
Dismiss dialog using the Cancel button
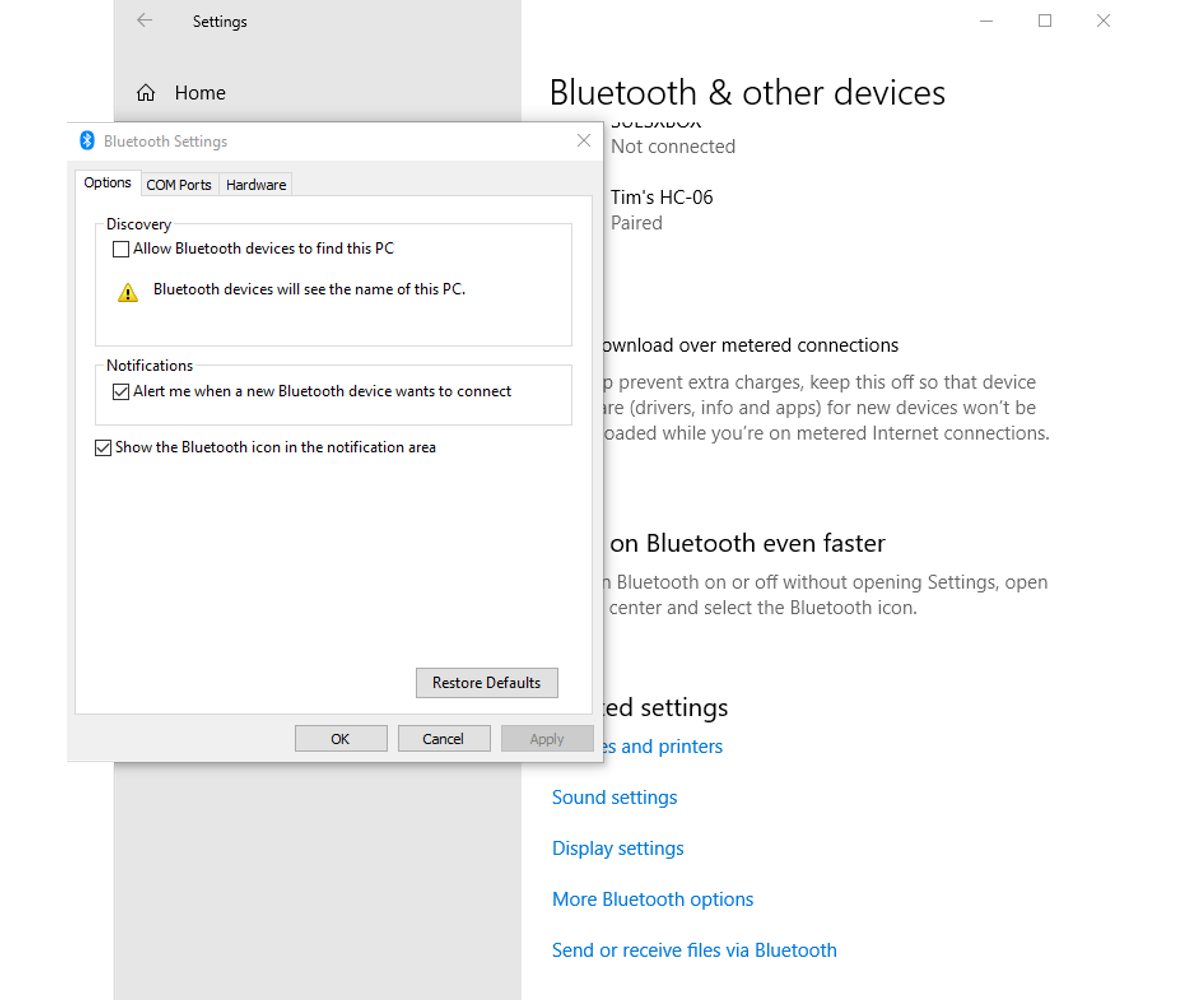[x=443, y=738]
